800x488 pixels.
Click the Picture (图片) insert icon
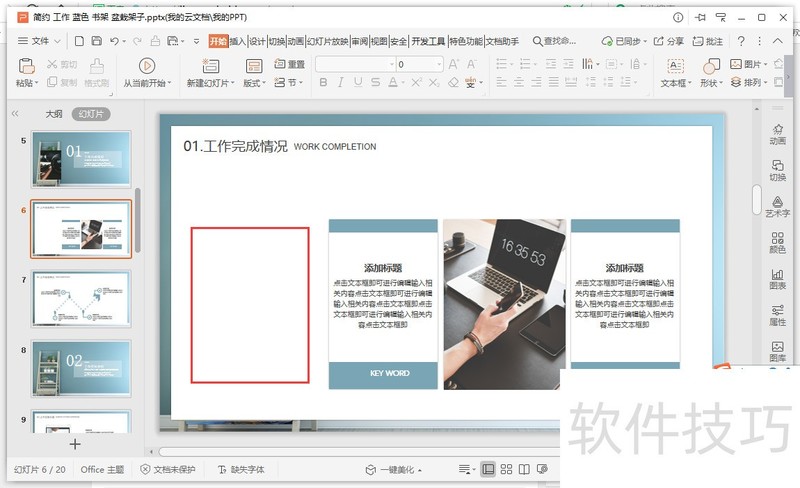click(748, 64)
